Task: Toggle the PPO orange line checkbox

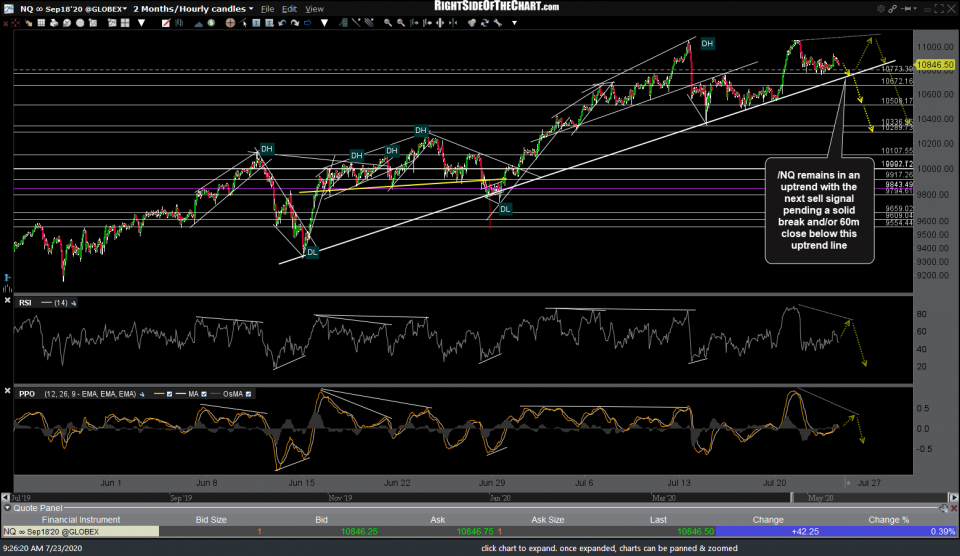Action: [x=170, y=394]
